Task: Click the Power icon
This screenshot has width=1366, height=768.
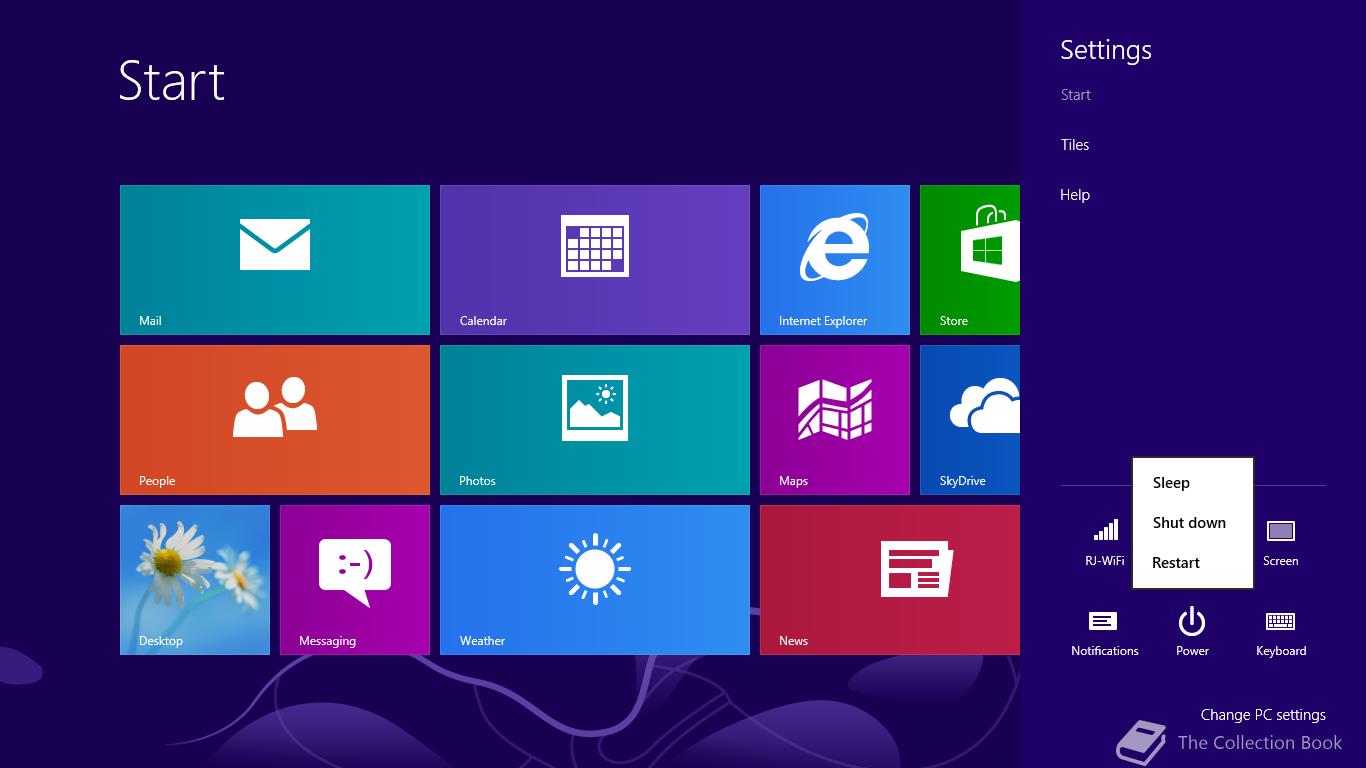Action: pos(1192,632)
